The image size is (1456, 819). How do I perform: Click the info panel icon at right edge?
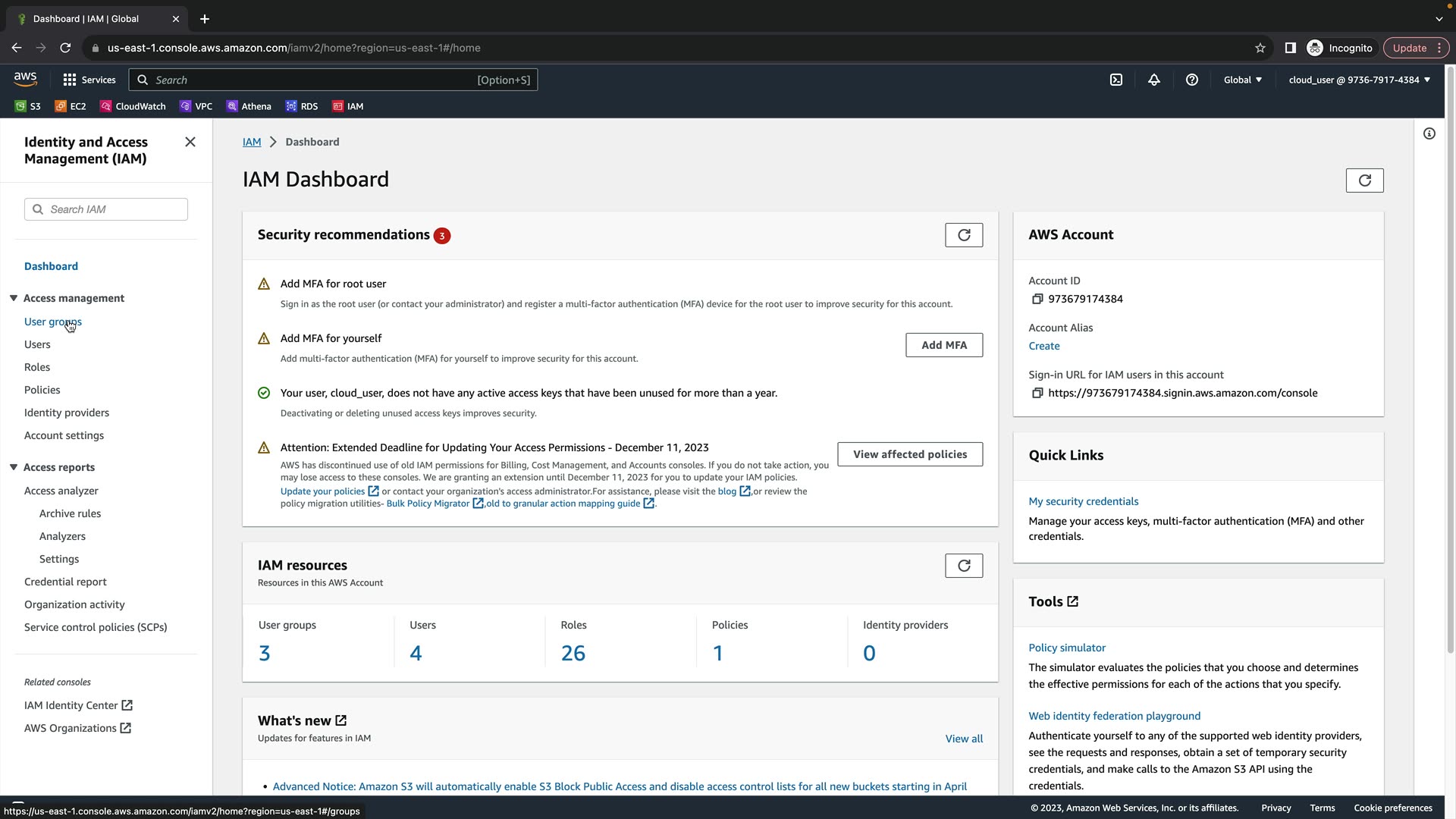(1429, 133)
